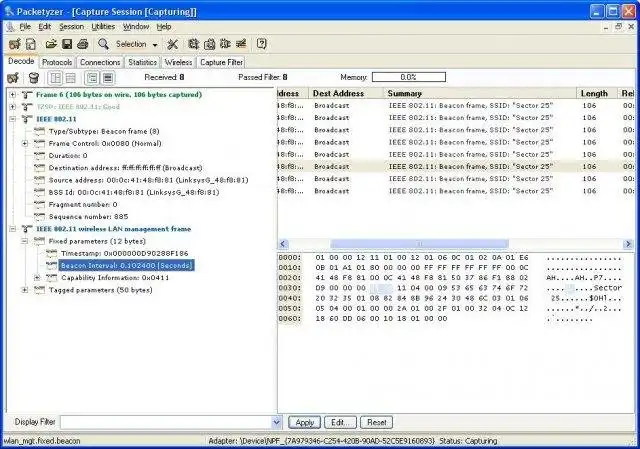The image size is (640, 449).
Task: Open the File menu
Action: pyautogui.click(x=25, y=27)
